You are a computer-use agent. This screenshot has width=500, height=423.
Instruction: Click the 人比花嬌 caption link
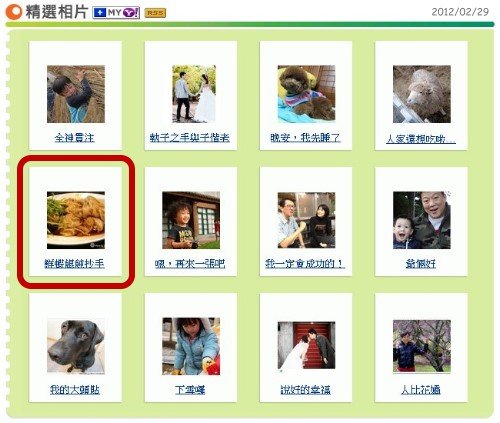pyautogui.click(x=421, y=390)
